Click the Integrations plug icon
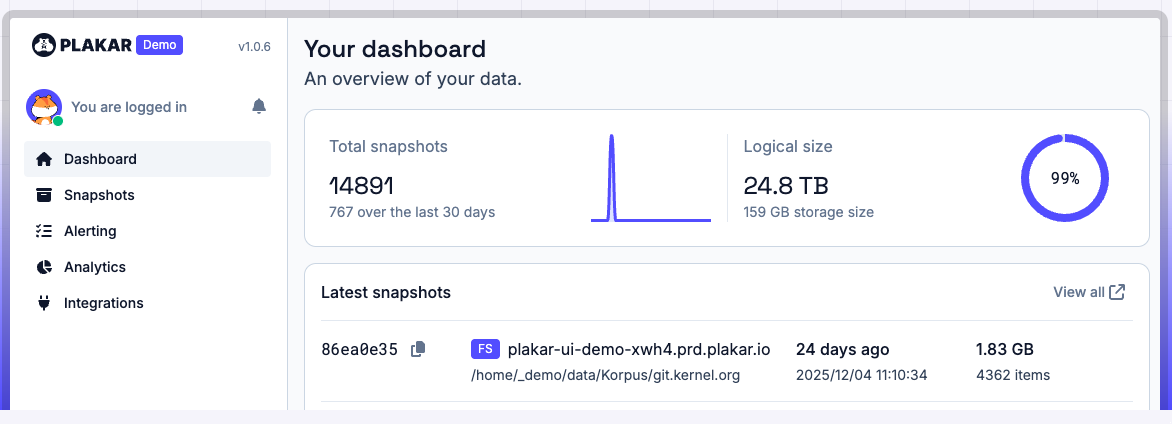Image resolution: width=1172 pixels, height=424 pixels. (x=43, y=303)
